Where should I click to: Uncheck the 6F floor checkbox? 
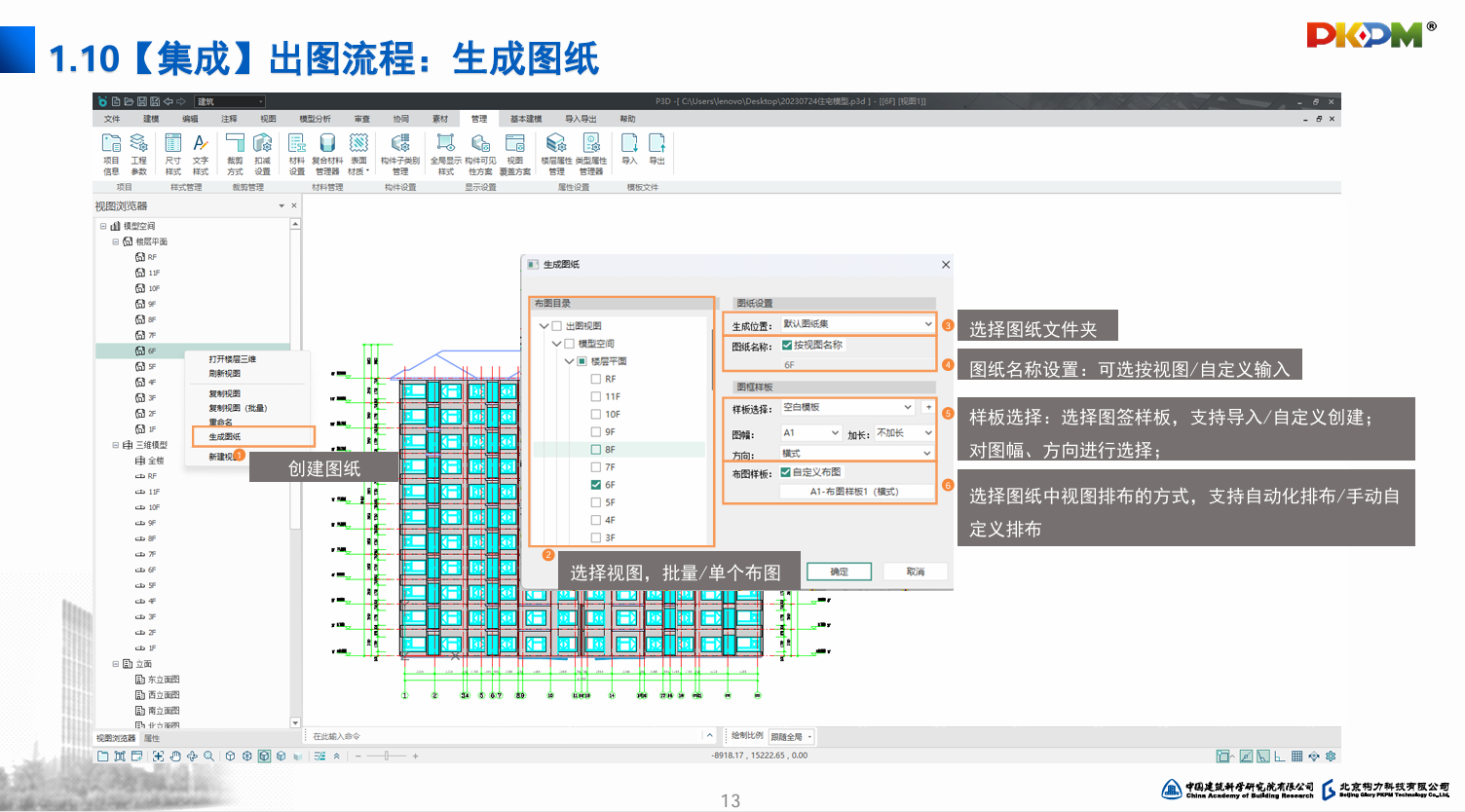pyautogui.click(x=596, y=485)
